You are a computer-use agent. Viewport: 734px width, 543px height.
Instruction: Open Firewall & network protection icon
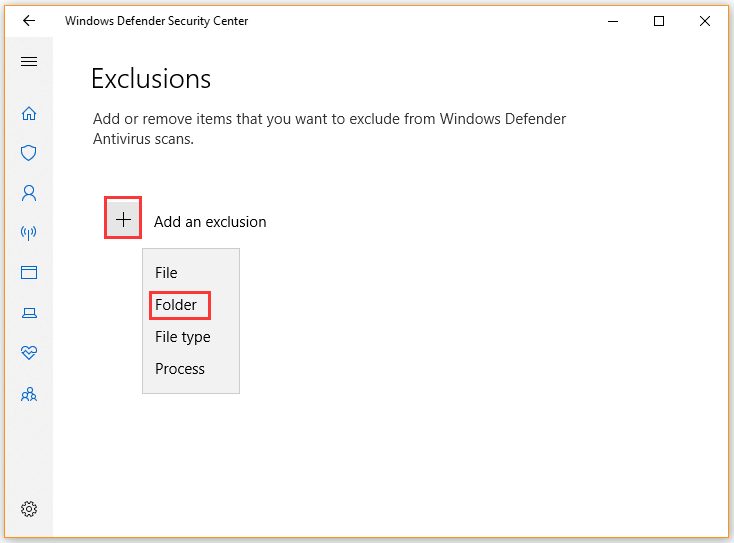pos(29,233)
